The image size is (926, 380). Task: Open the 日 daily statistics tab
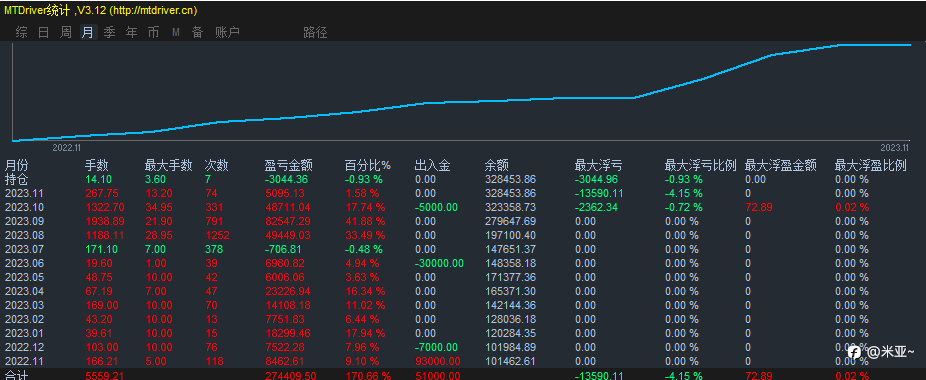pyautogui.click(x=44, y=33)
